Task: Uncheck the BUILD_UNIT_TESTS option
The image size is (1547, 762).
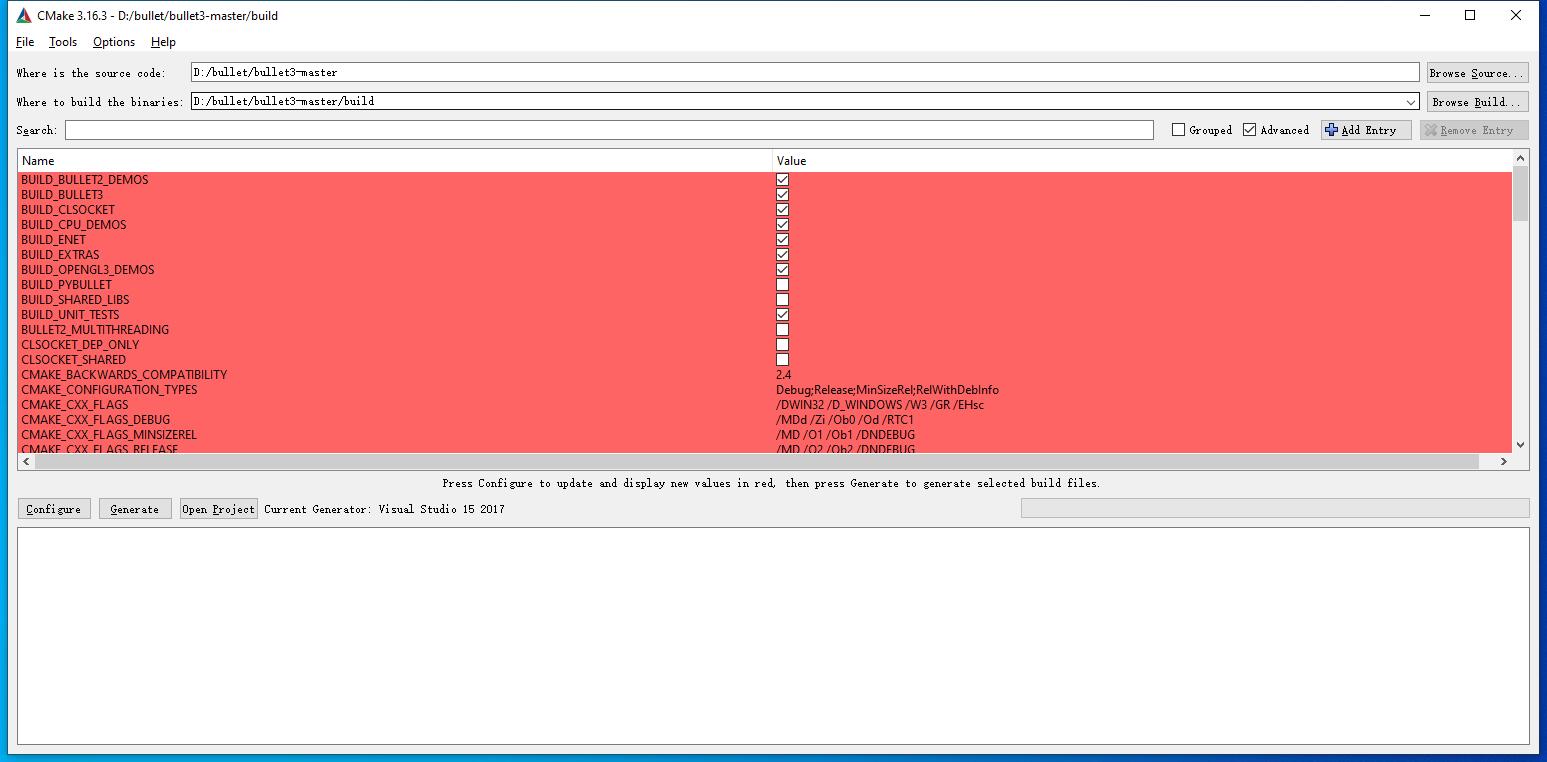Action: tap(782, 314)
